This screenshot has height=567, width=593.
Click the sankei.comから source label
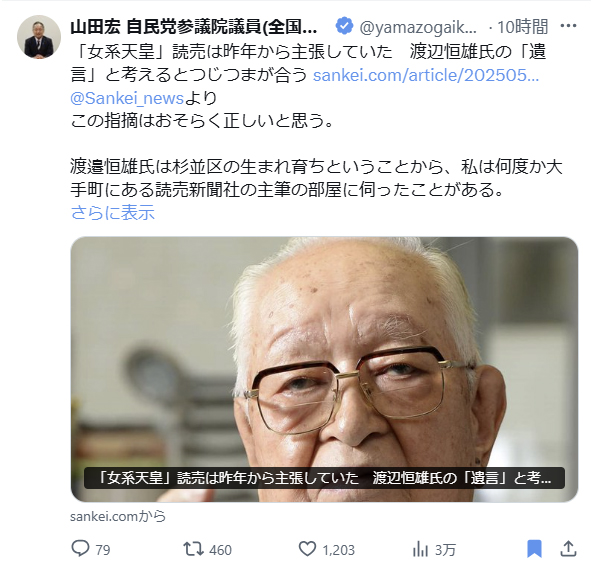[x=118, y=516]
